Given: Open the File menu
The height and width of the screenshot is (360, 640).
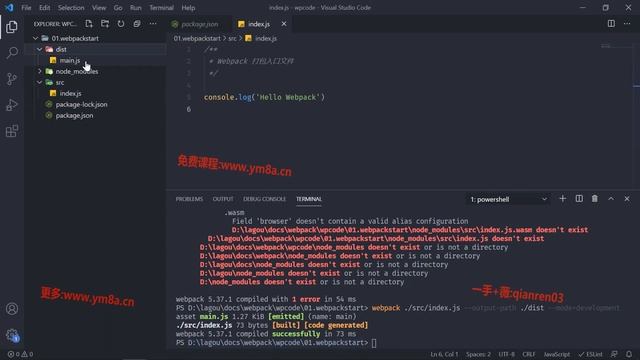Looking at the screenshot, I should (x=26, y=7).
